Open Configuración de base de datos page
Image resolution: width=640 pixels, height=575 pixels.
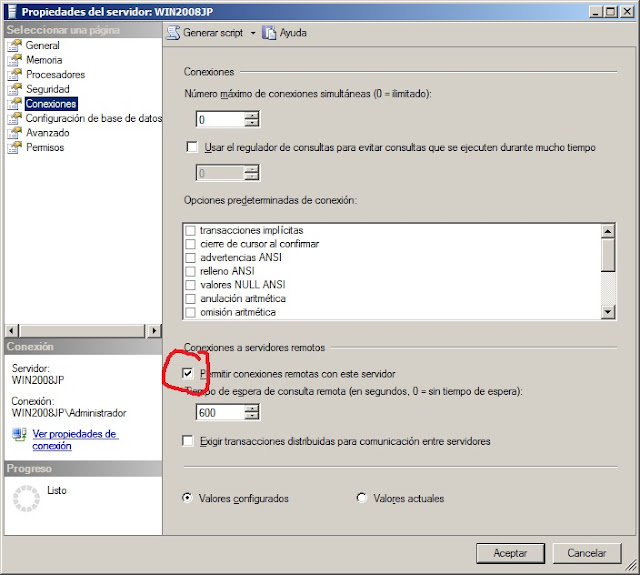click(93, 118)
